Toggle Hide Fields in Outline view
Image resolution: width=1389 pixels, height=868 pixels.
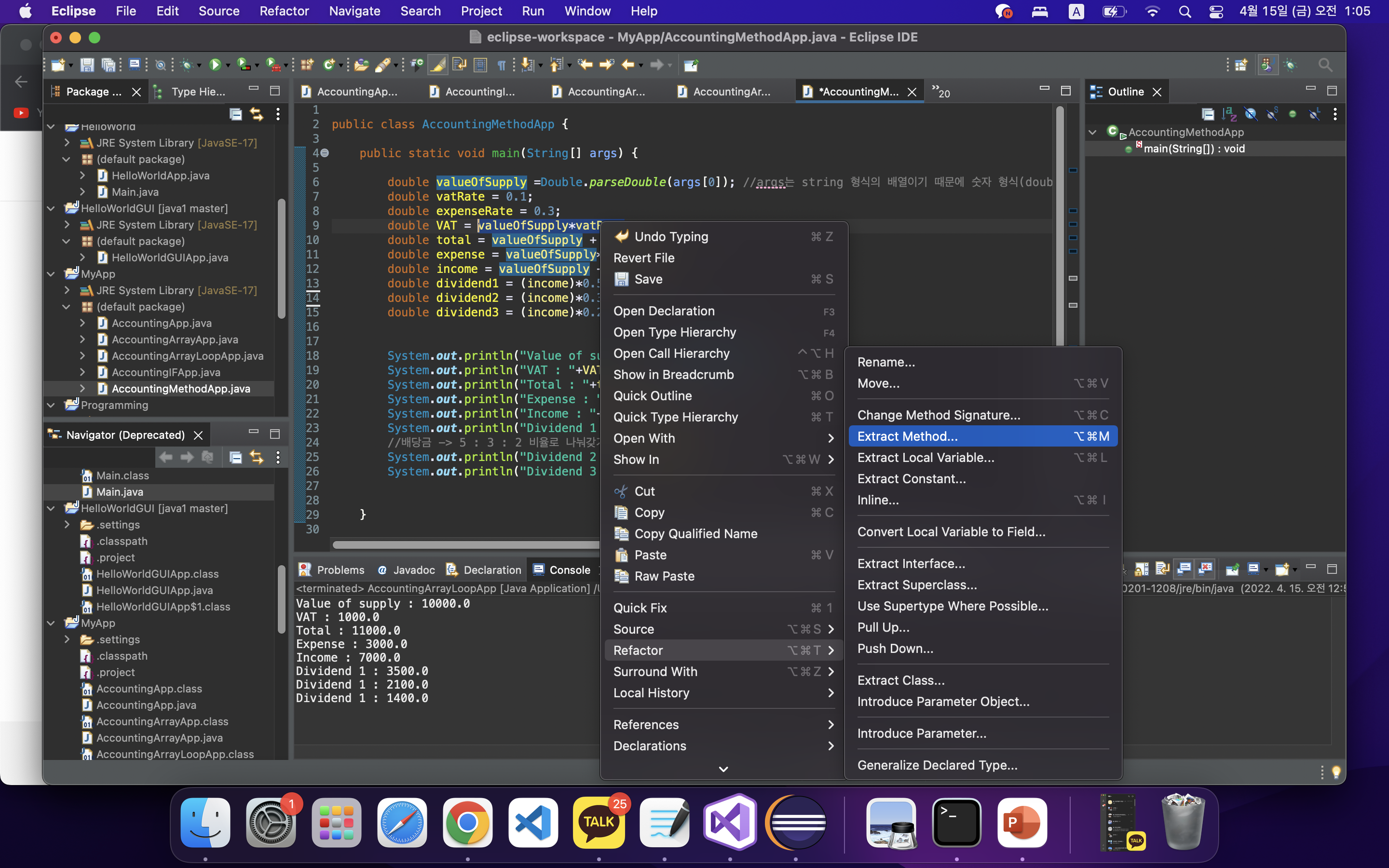point(1251,114)
